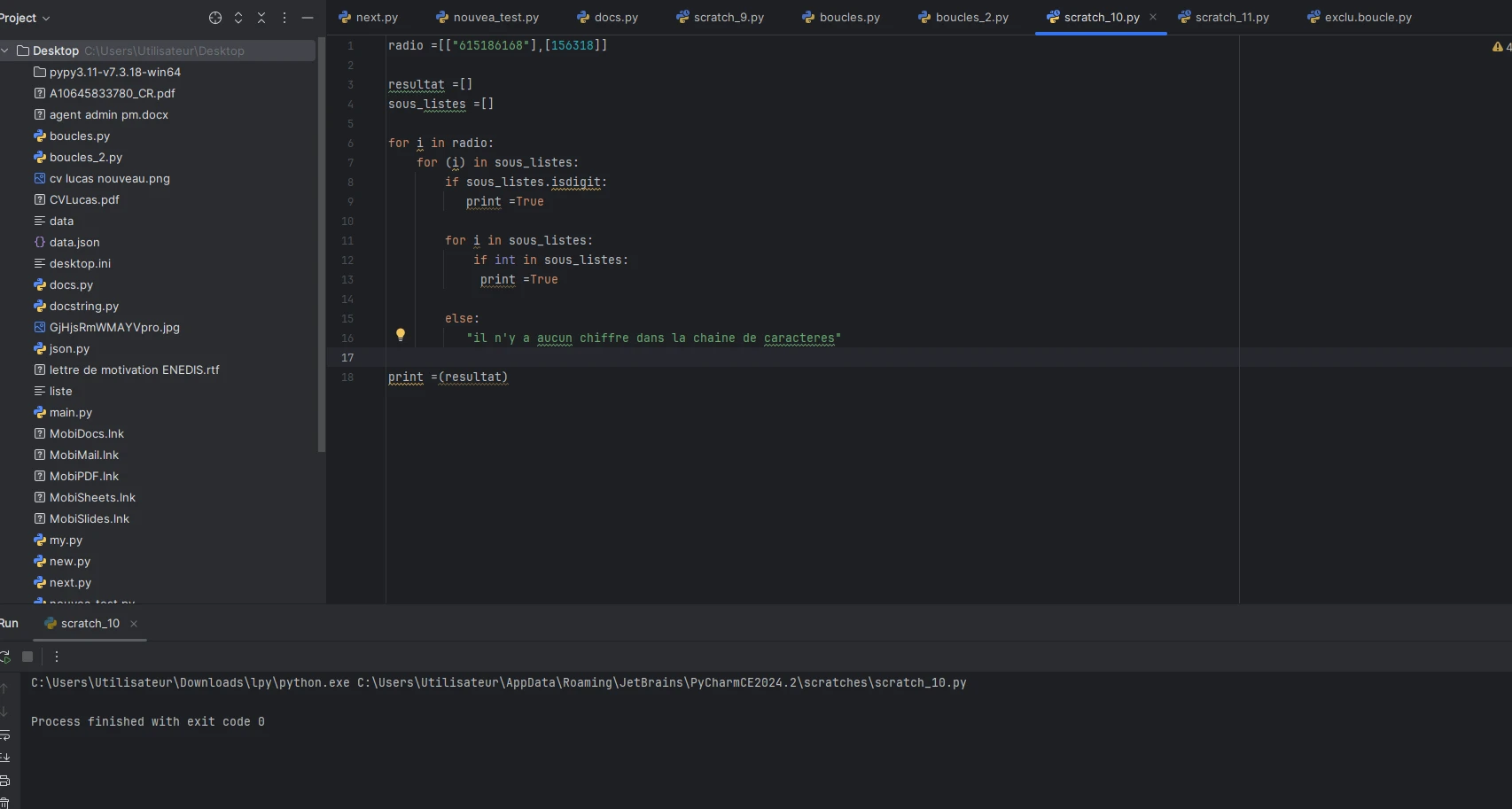The image size is (1512, 809).
Task: Click the Select Opened File crosshair icon
Action: (215, 18)
